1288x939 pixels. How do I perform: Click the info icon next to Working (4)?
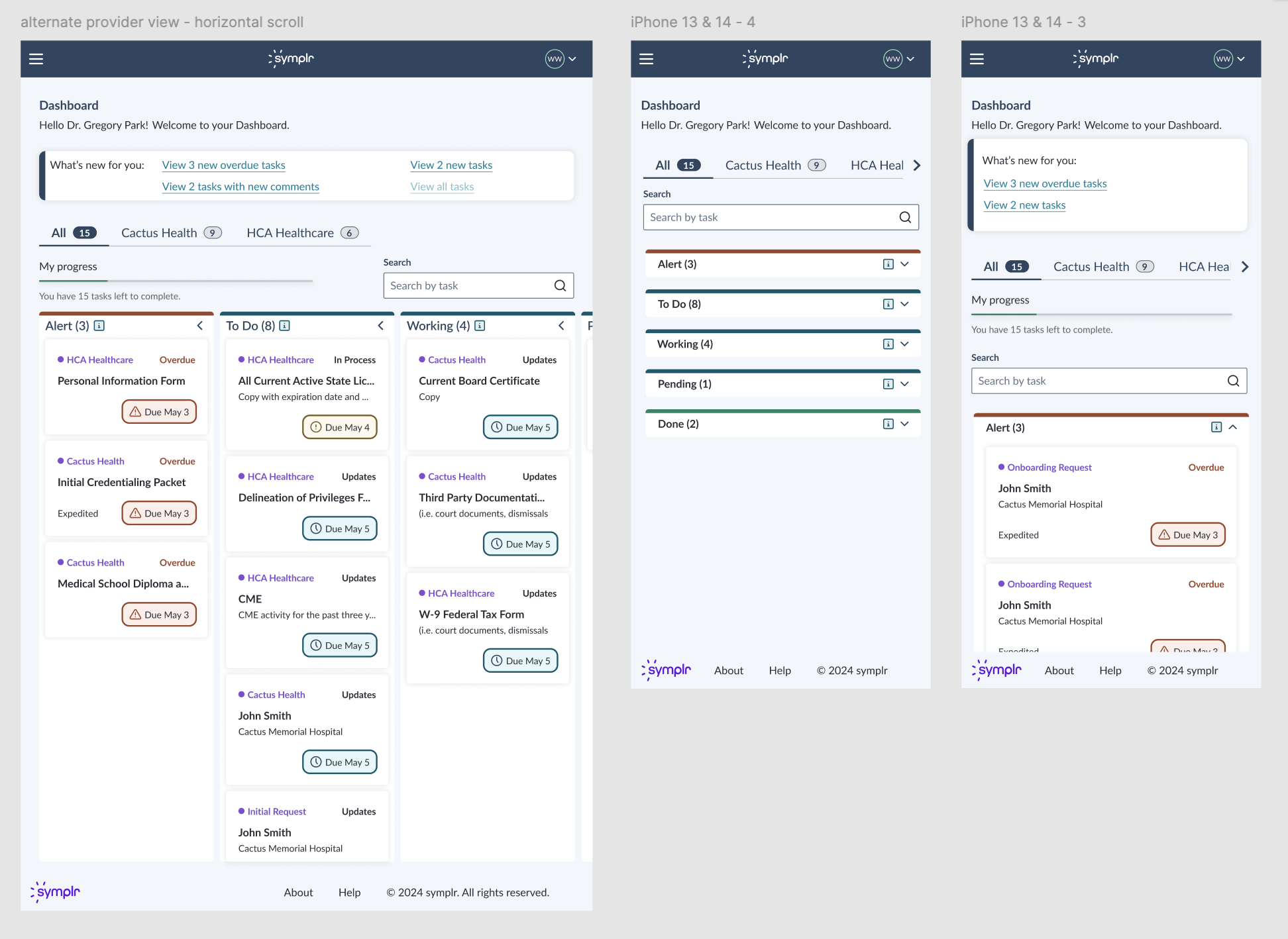(x=479, y=325)
